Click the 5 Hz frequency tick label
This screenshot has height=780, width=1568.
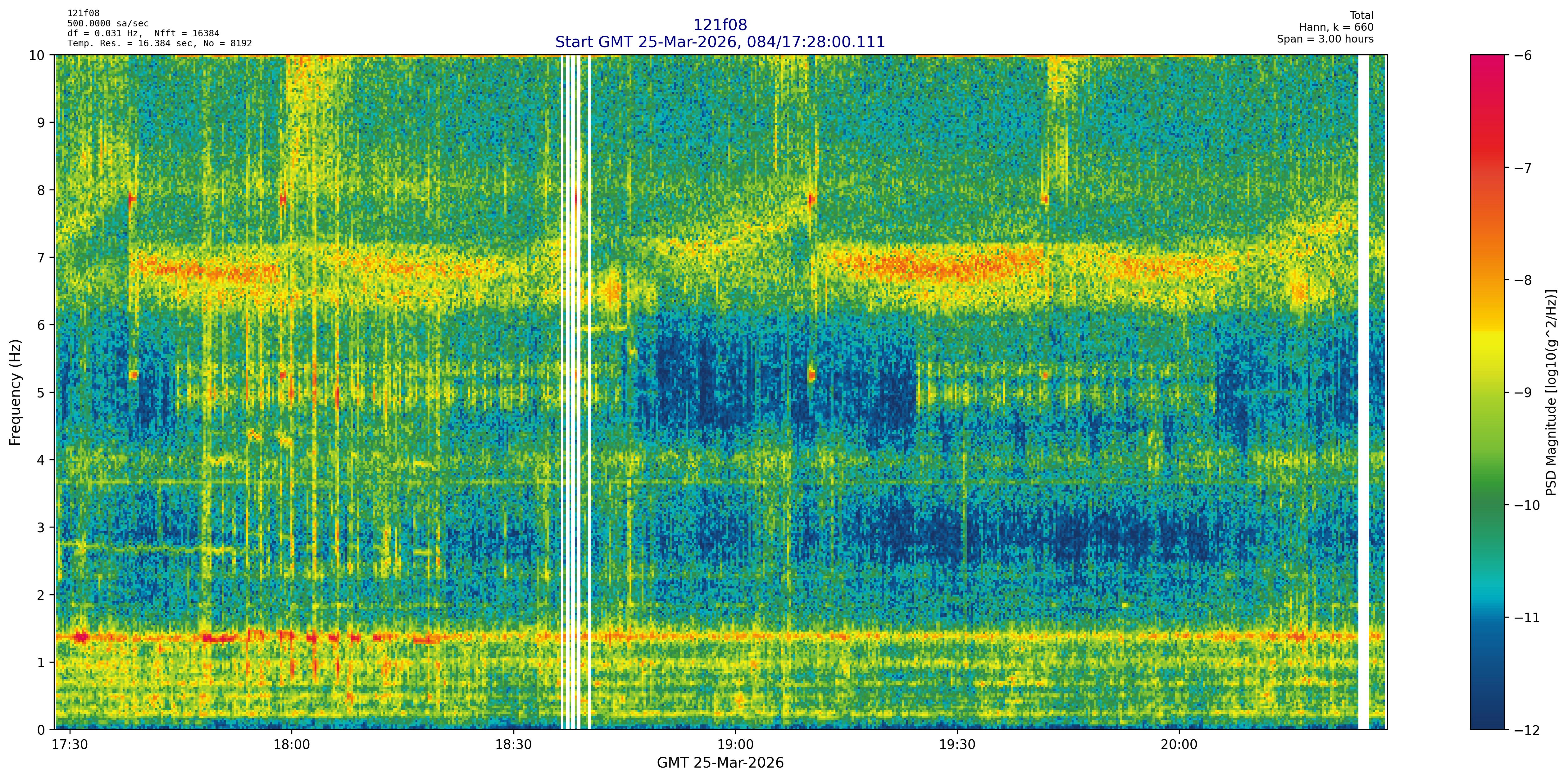[x=40, y=392]
